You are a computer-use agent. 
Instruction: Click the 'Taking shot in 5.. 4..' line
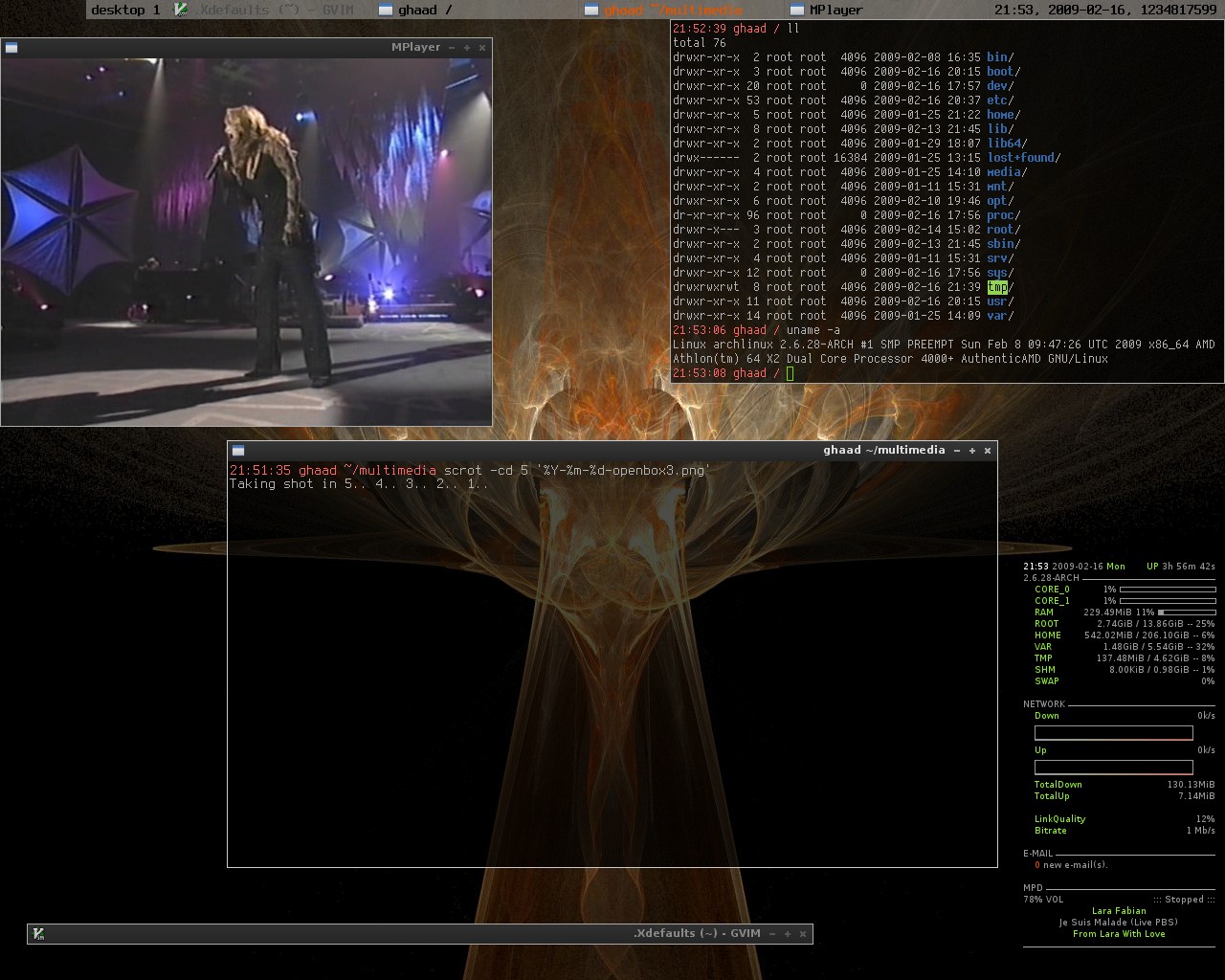(359, 484)
